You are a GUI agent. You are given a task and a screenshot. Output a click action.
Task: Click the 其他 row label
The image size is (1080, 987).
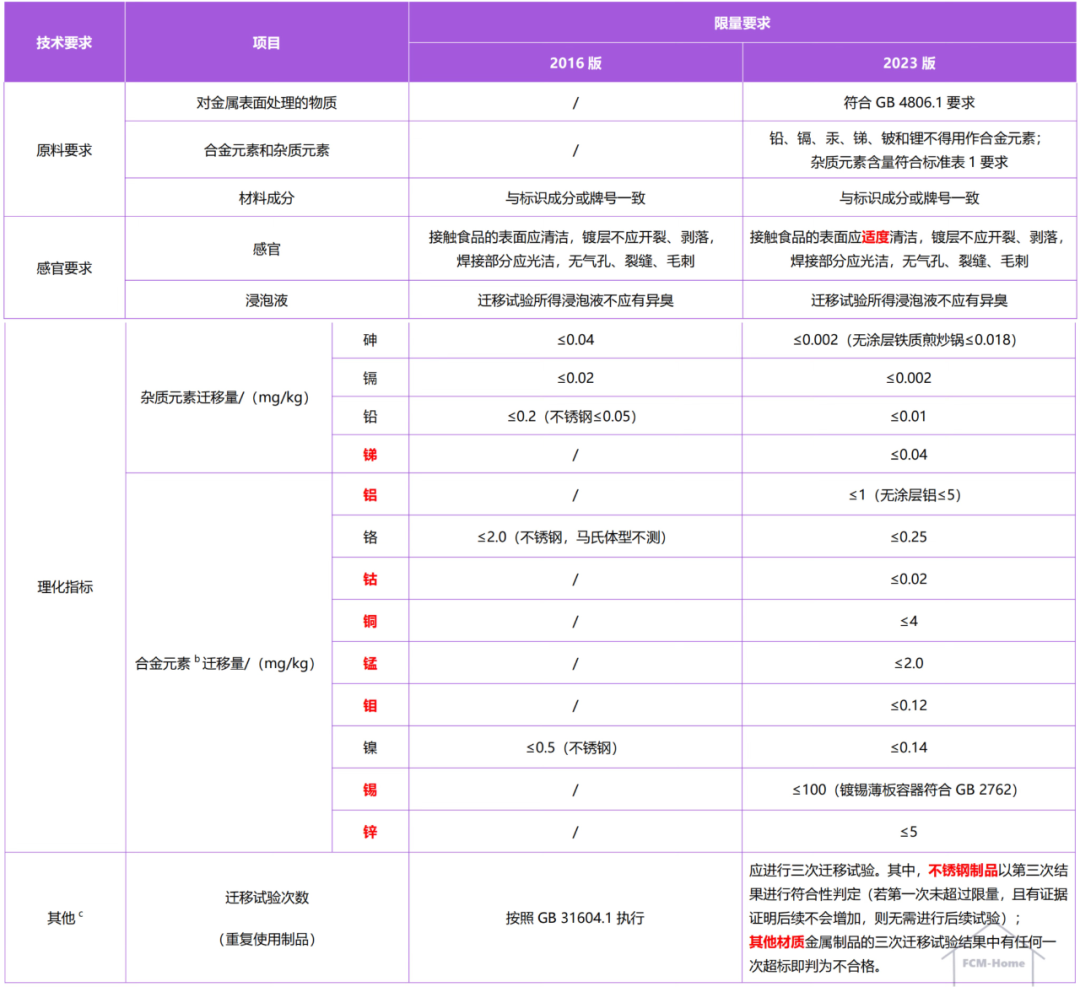[x=63, y=915]
